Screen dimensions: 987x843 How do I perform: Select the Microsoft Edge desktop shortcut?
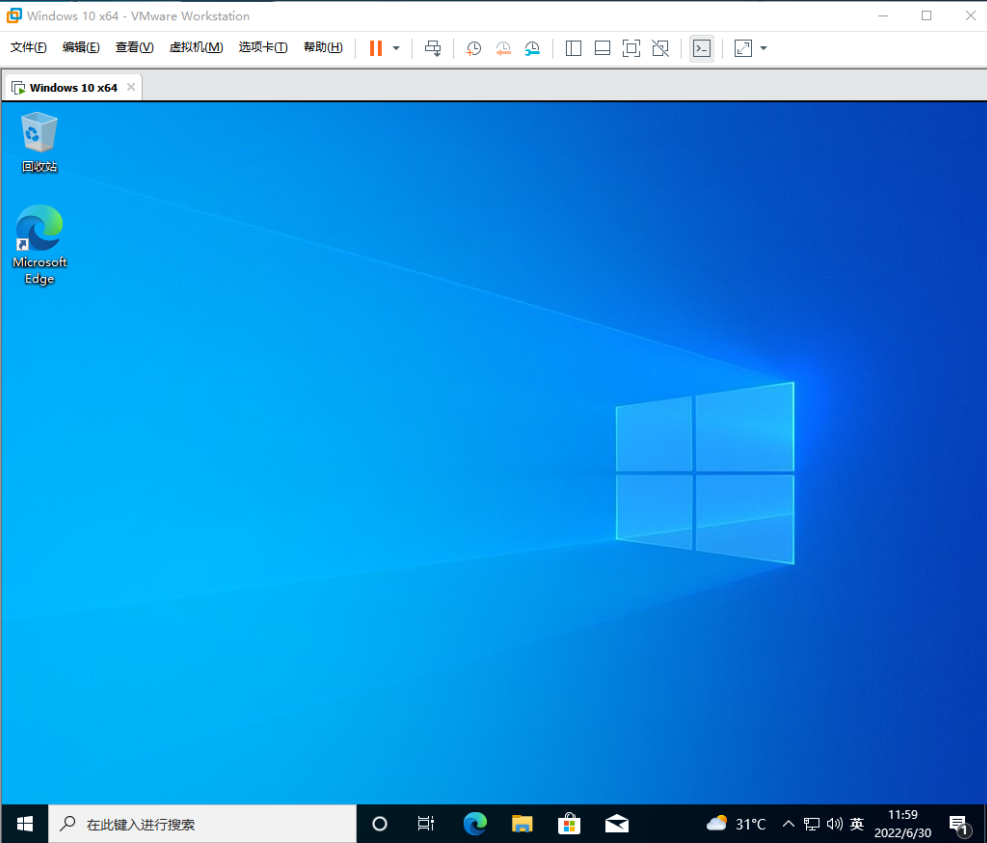pos(40,244)
